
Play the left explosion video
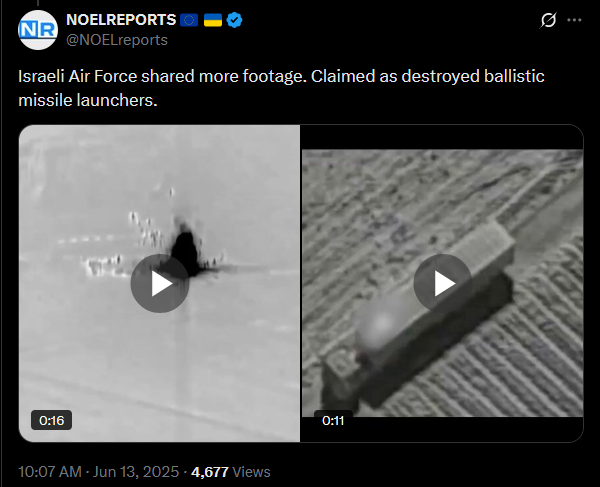[160, 283]
